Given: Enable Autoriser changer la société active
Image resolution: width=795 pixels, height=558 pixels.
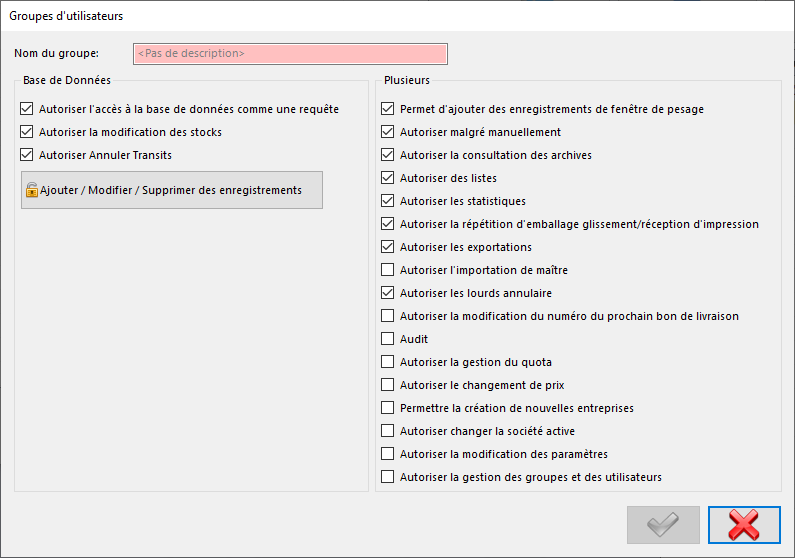Looking at the screenshot, I should (x=387, y=431).
